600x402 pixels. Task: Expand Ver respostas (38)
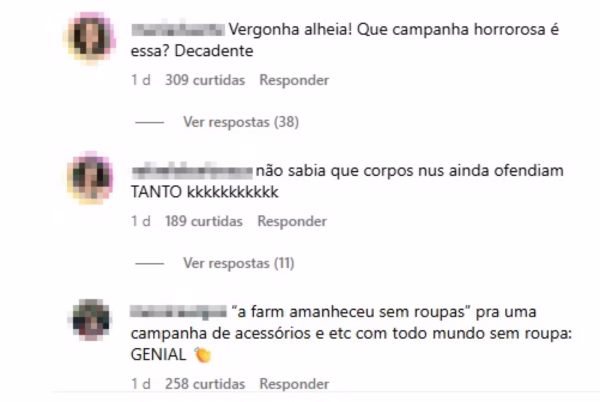[241, 122]
